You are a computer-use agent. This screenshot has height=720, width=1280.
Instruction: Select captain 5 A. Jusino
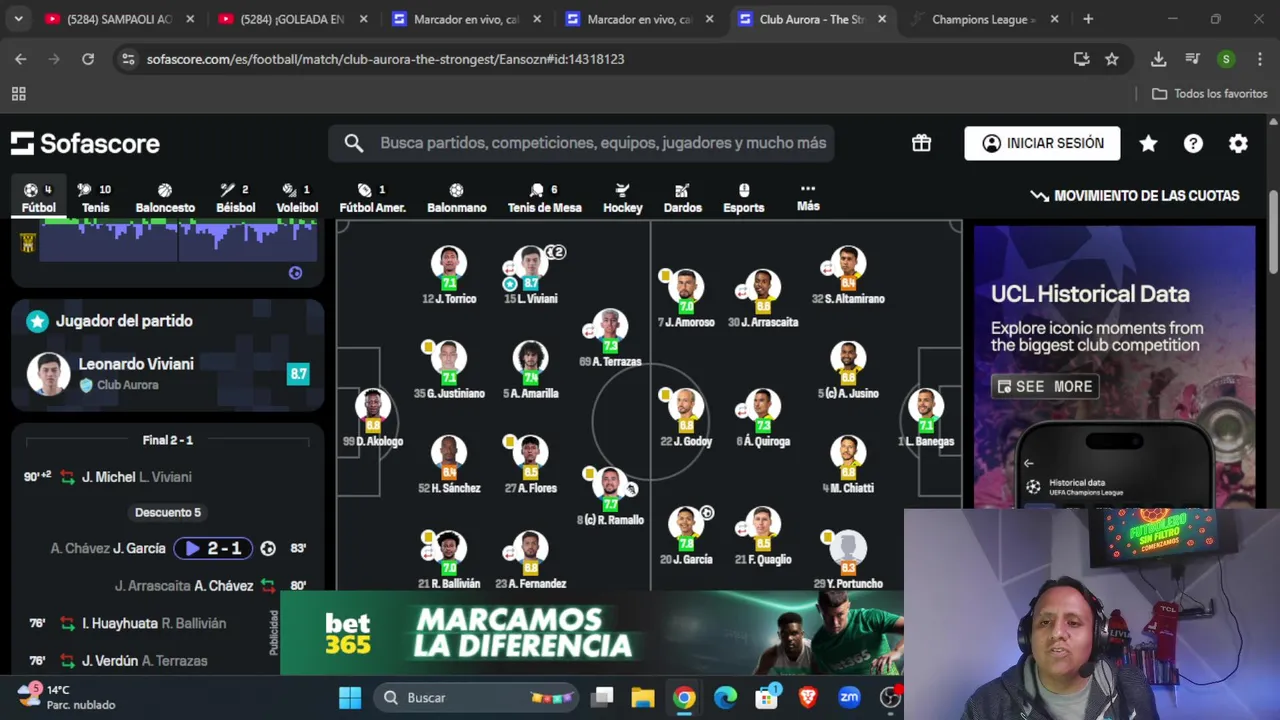tap(848, 370)
